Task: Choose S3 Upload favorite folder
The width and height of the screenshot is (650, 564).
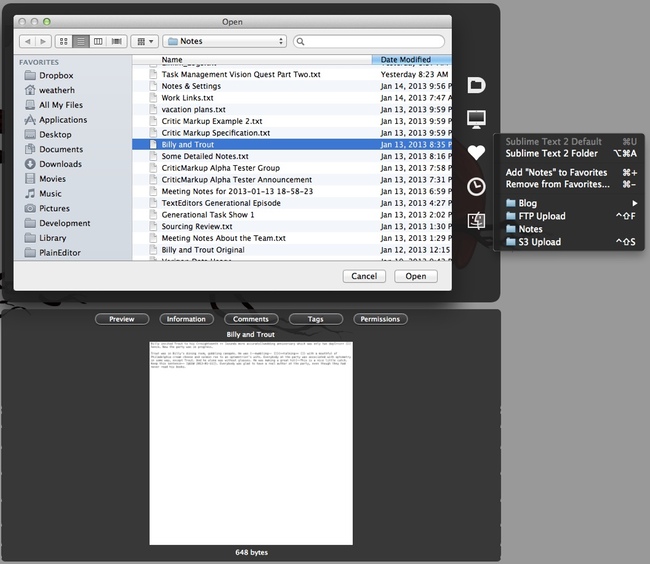Action: point(570,242)
